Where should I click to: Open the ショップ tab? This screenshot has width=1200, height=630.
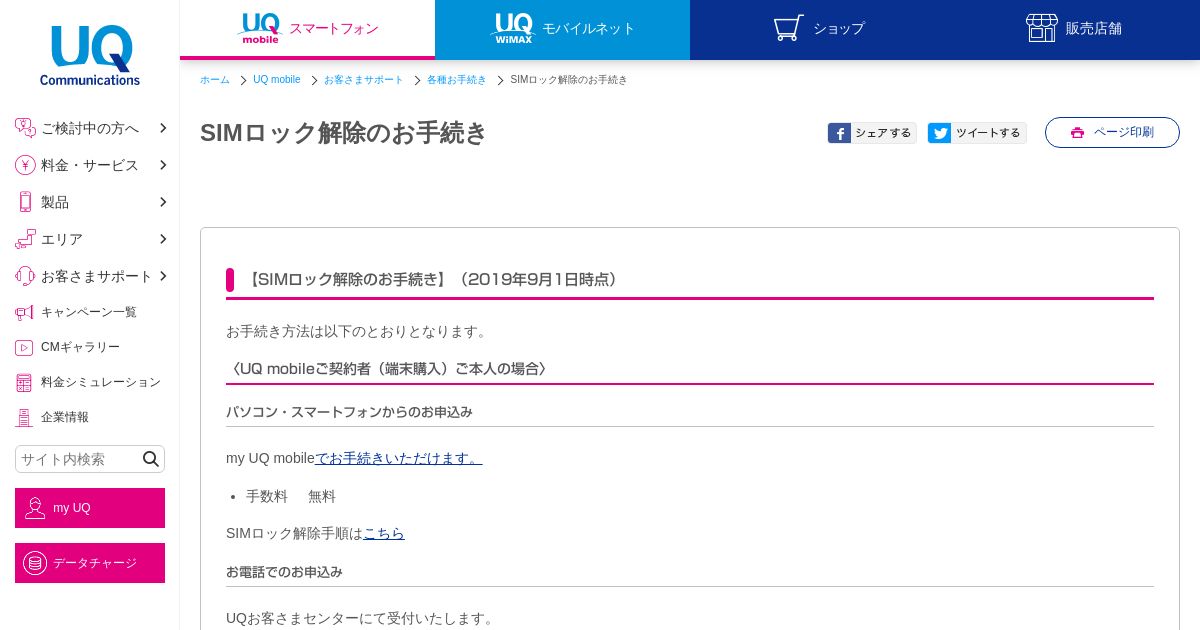(x=817, y=29)
